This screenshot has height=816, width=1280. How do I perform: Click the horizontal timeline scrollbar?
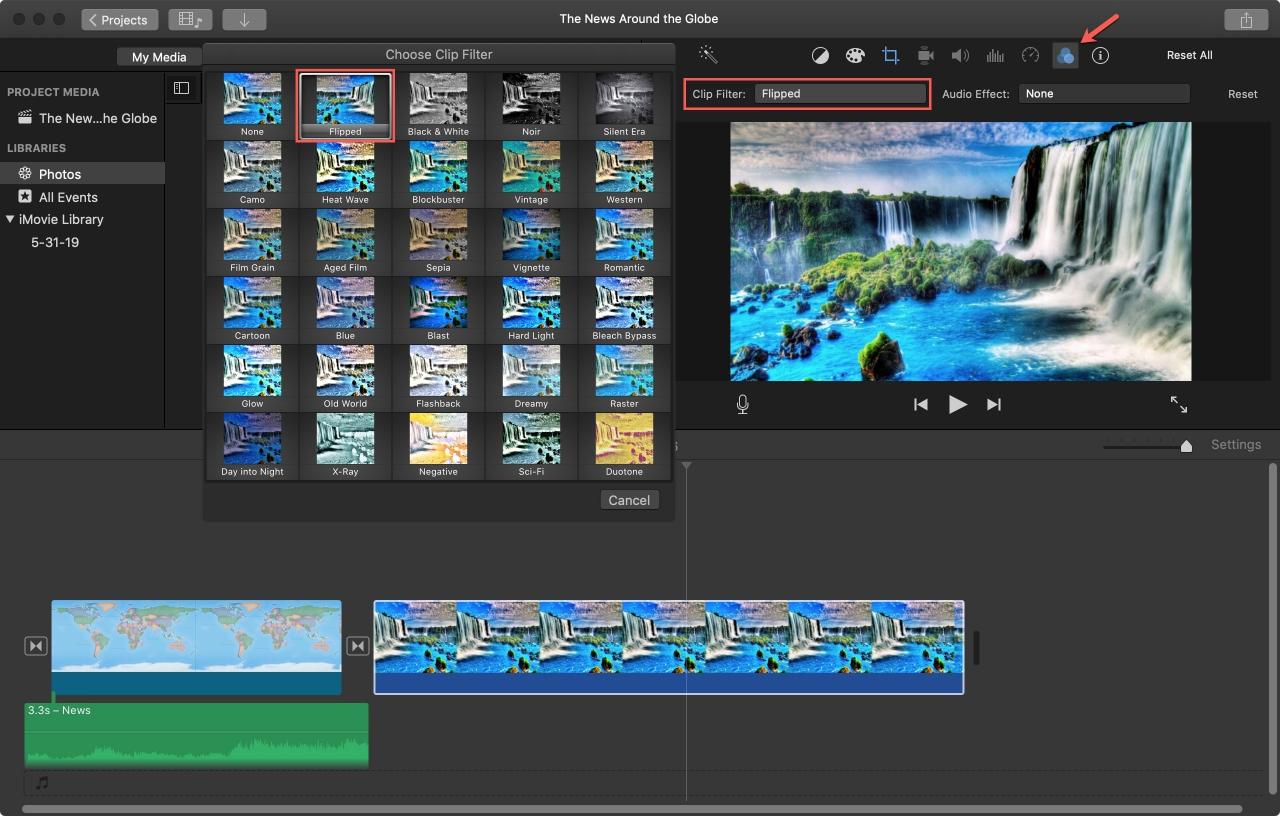tap(632, 809)
